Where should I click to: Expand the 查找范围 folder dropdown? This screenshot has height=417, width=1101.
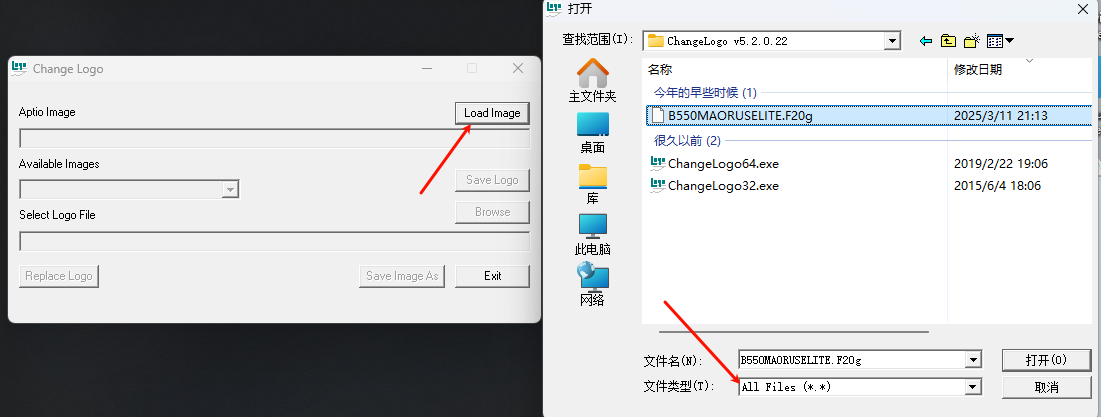(892, 41)
